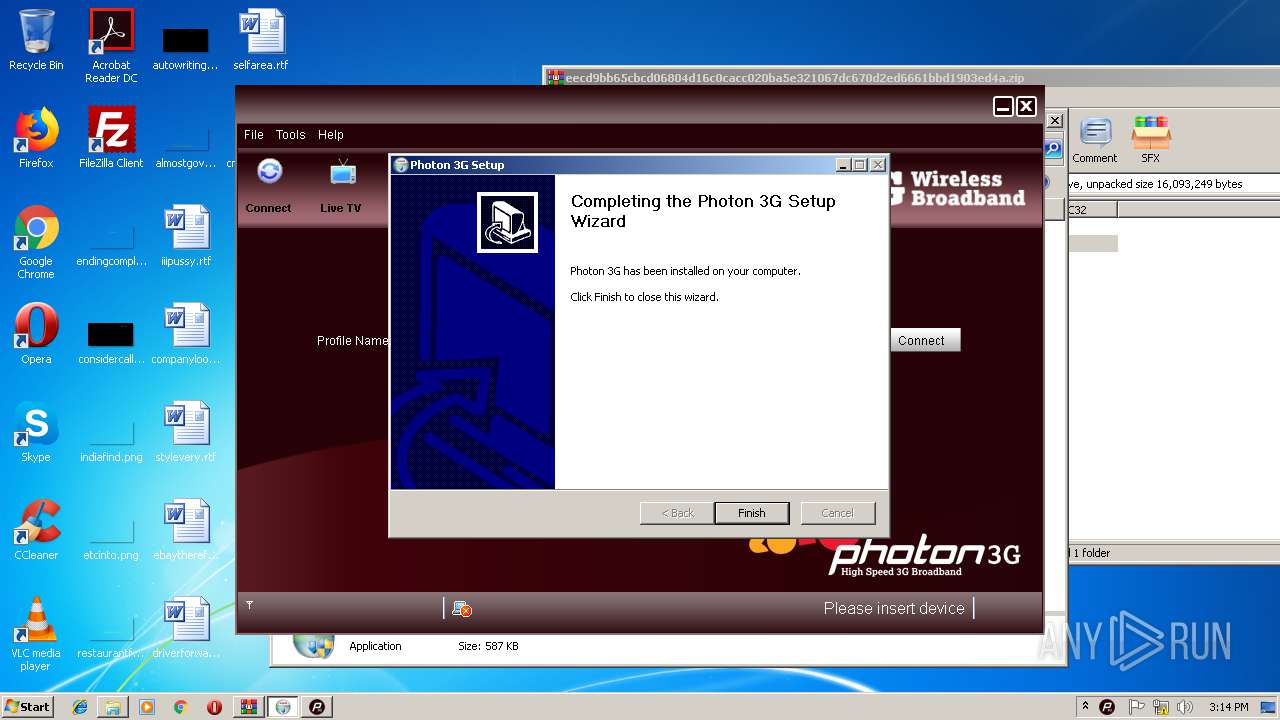Open Windows Explorer from taskbar
1280x720 pixels.
113,707
